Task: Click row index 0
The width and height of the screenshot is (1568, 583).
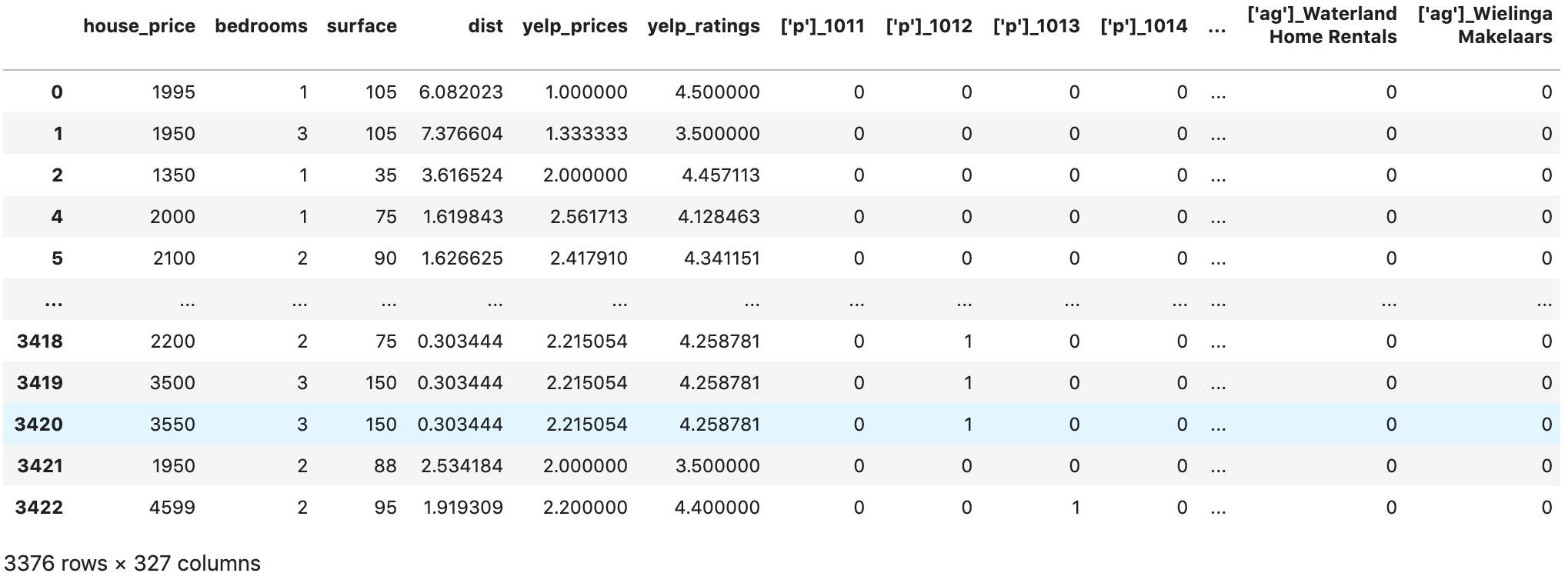Action: click(57, 92)
